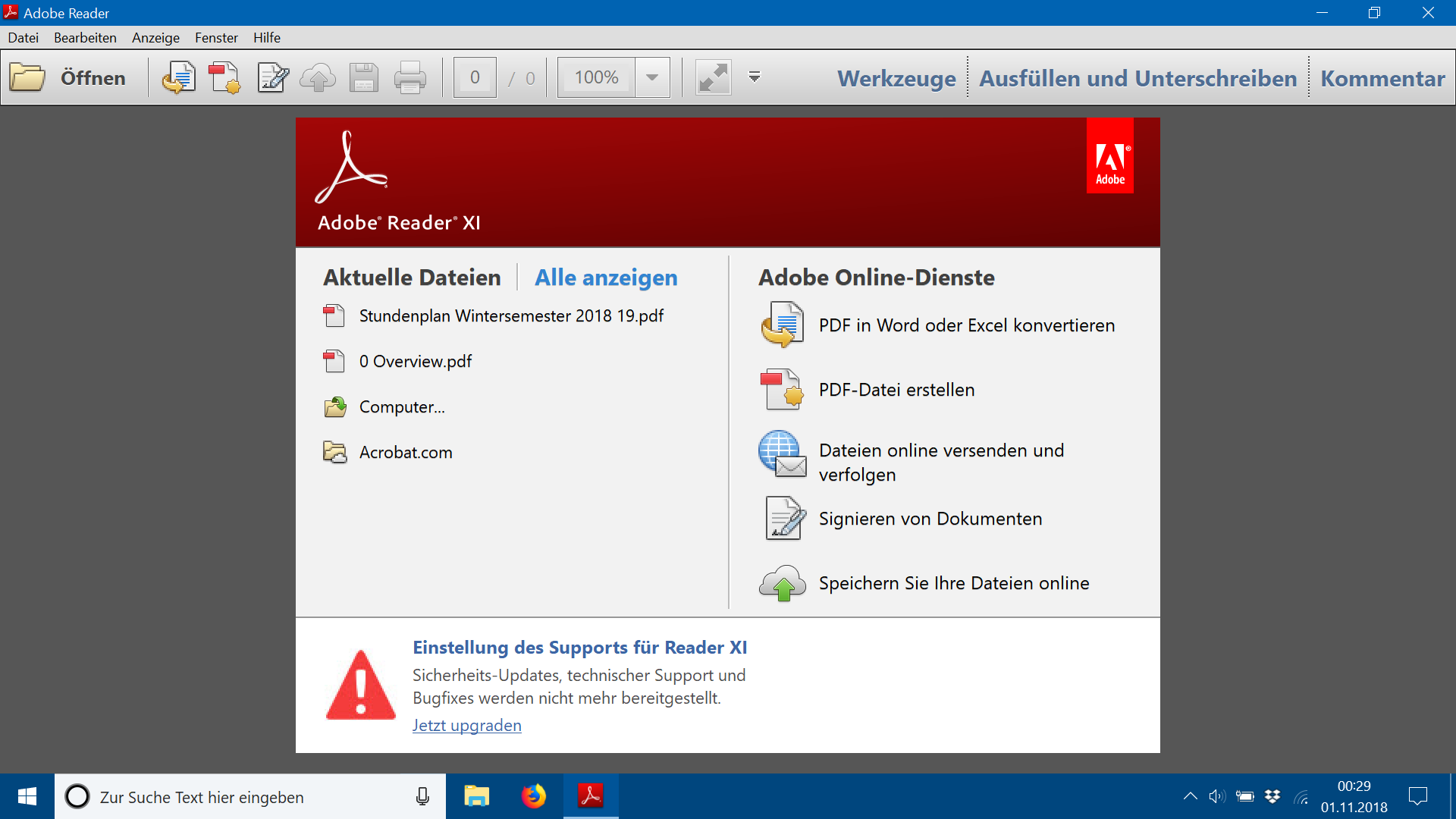The width and height of the screenshot is (1456, 819).
Task: Open Stundenplan Wintersemester 2018 19.pdf
Action: [x=511, y=316]
